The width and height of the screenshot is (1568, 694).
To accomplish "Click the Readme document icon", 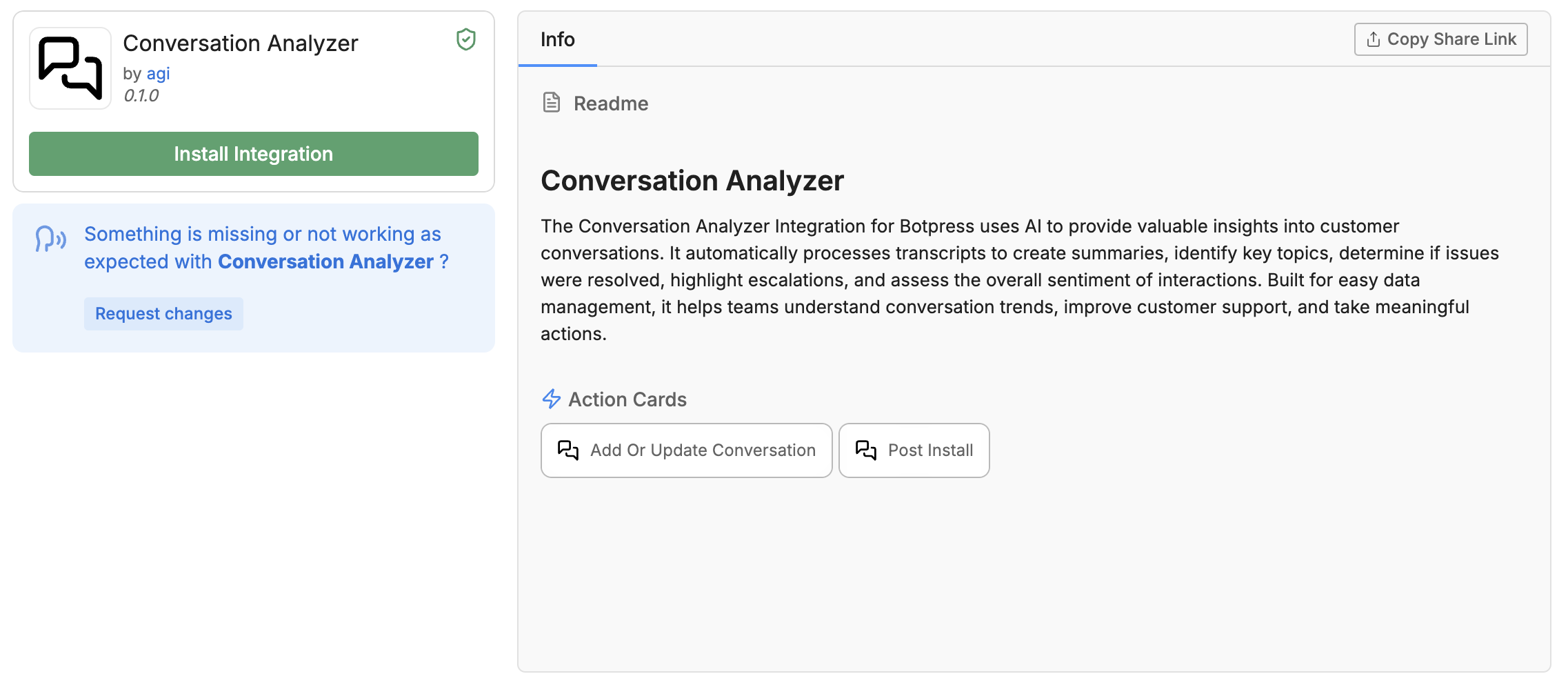I will coord(552,103).
